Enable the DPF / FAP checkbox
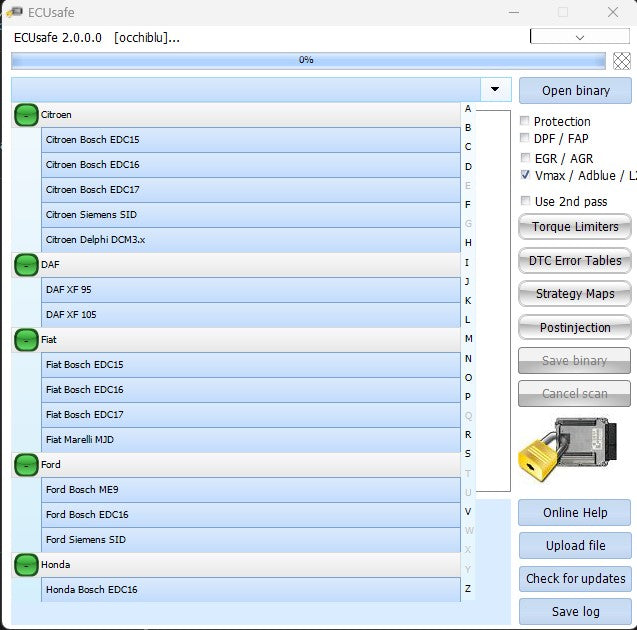Screen dimensions: 637x630 pos(524,138)
